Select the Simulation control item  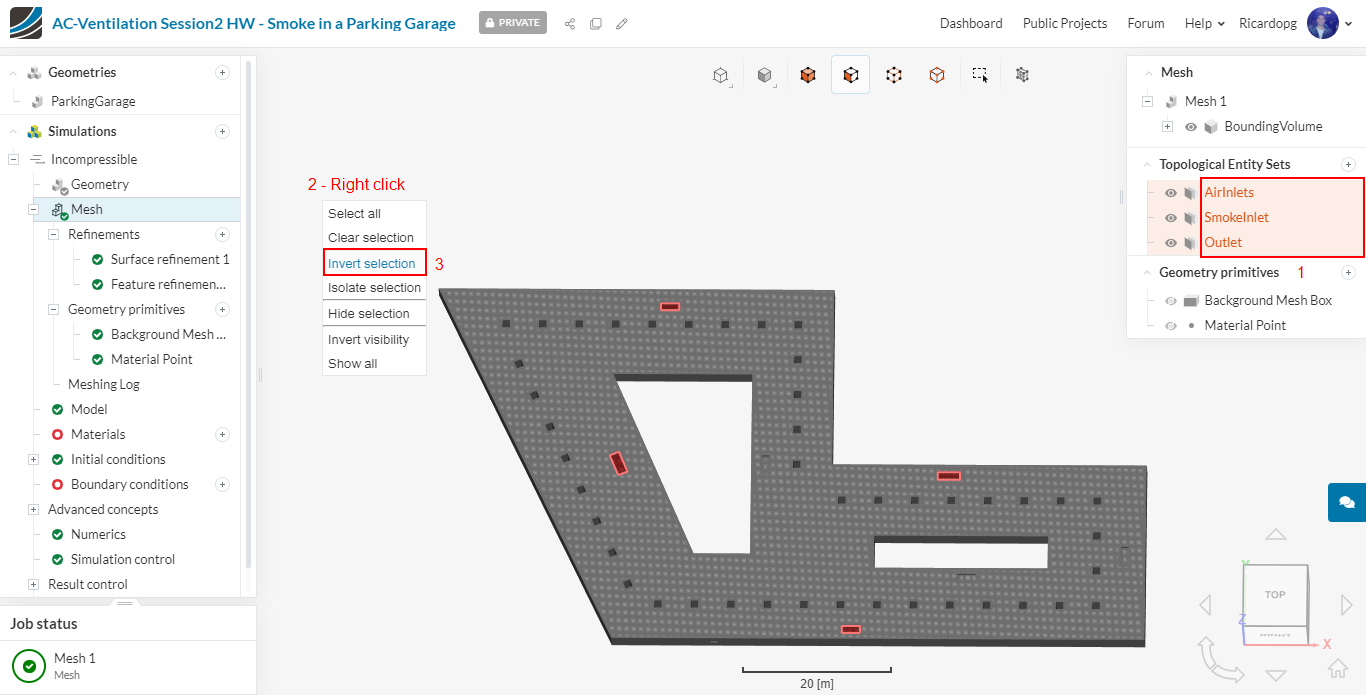coord(123,559)
